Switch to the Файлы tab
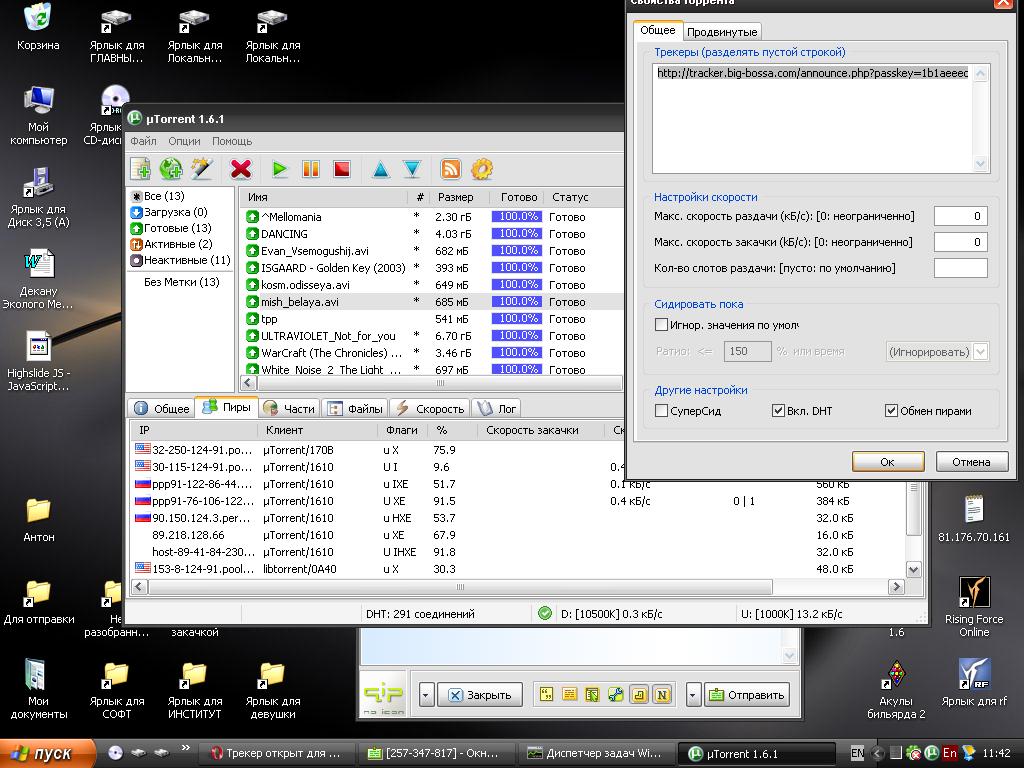 pos(355,408)
